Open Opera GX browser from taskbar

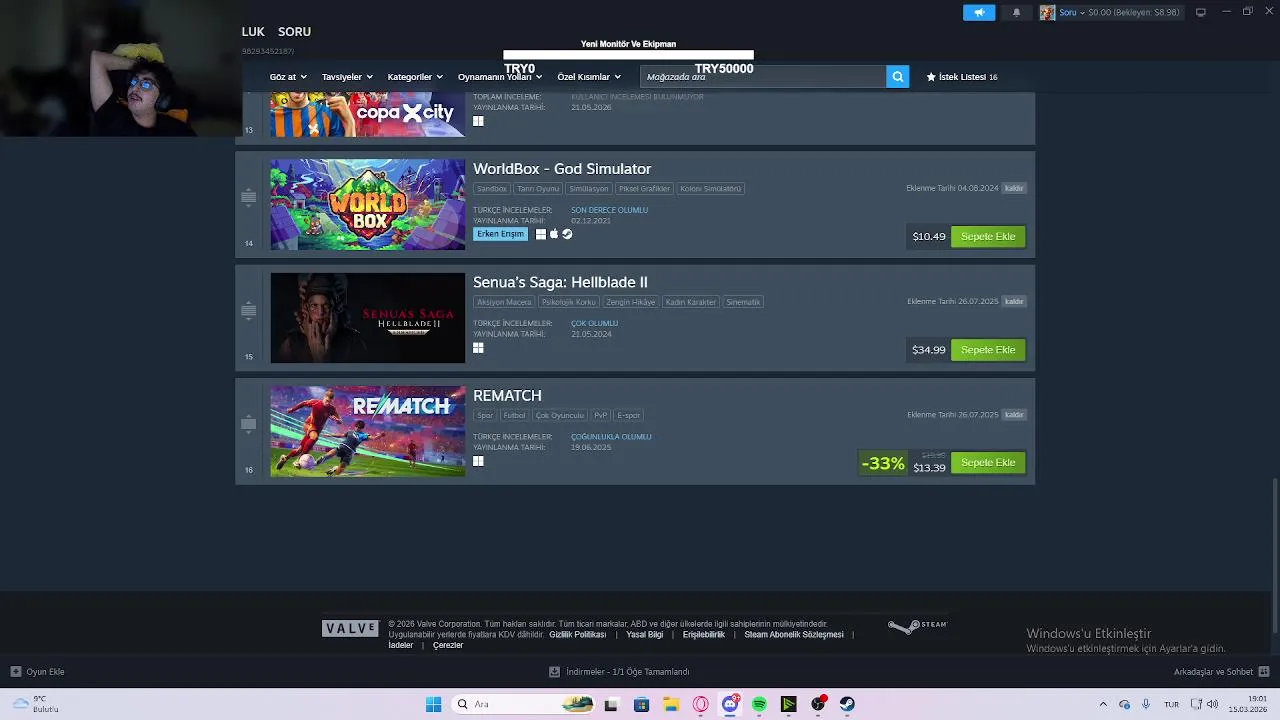tap(700, 704)
